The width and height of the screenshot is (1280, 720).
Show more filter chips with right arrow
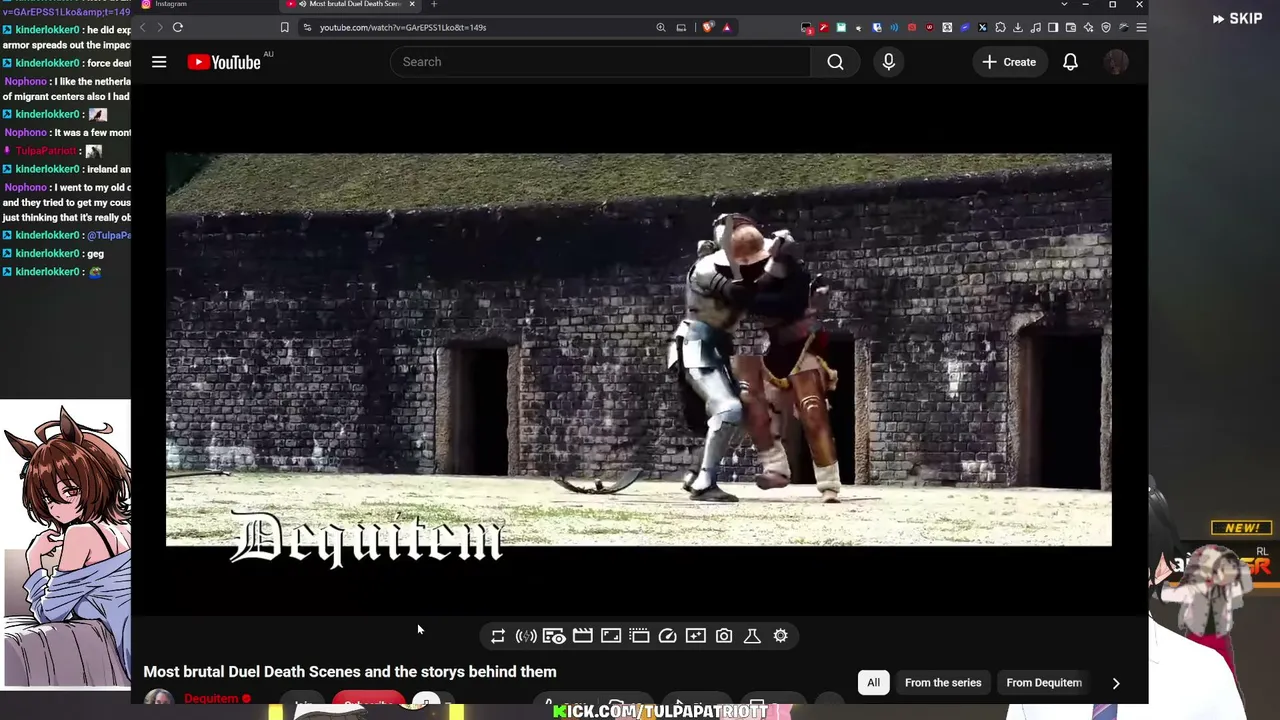click(1116, 683)
